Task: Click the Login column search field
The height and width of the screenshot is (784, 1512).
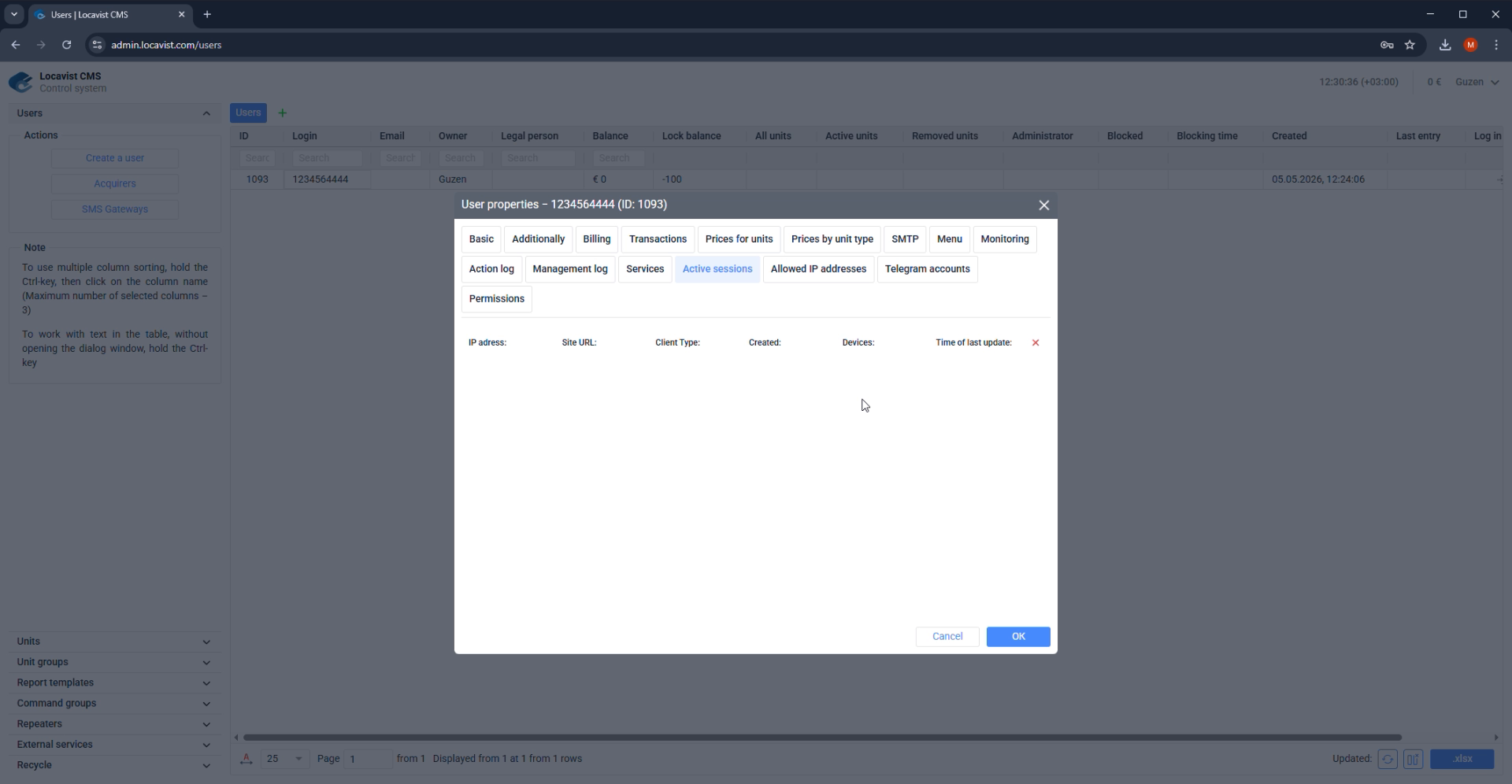Action: click(x=328, y=158)
